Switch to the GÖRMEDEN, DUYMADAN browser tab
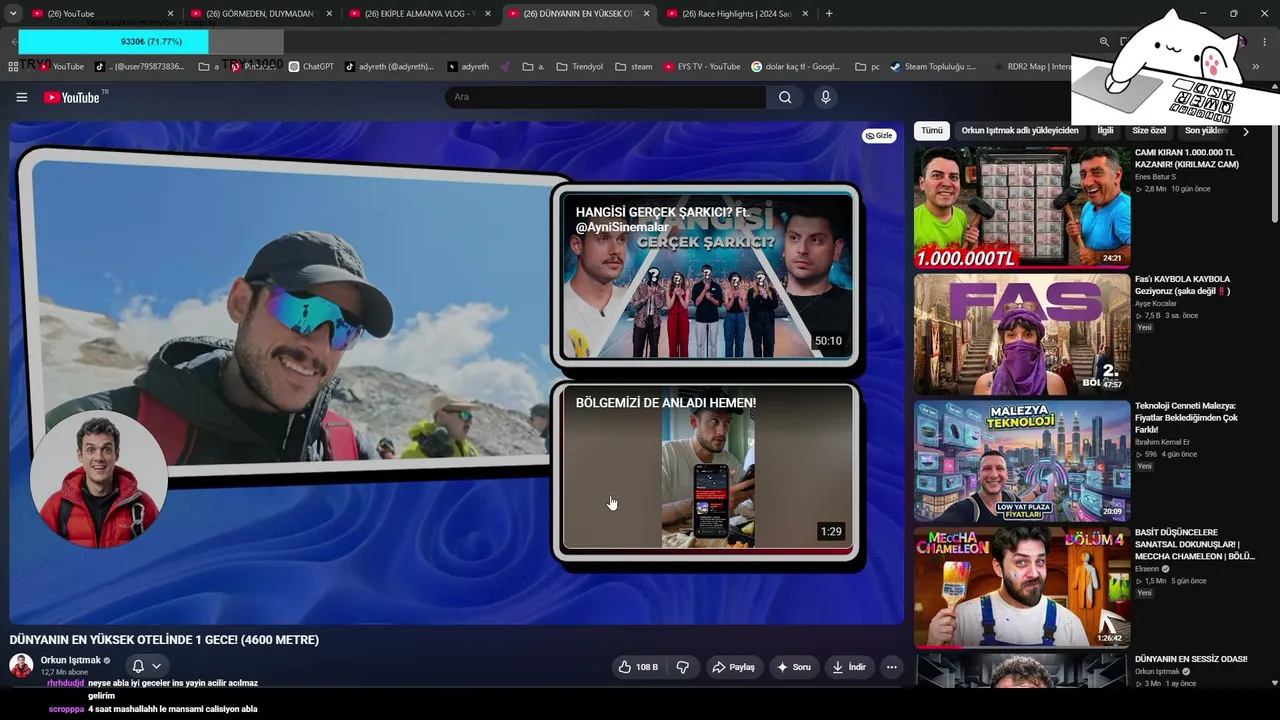 pyautogui.click(x=260, y=14)
